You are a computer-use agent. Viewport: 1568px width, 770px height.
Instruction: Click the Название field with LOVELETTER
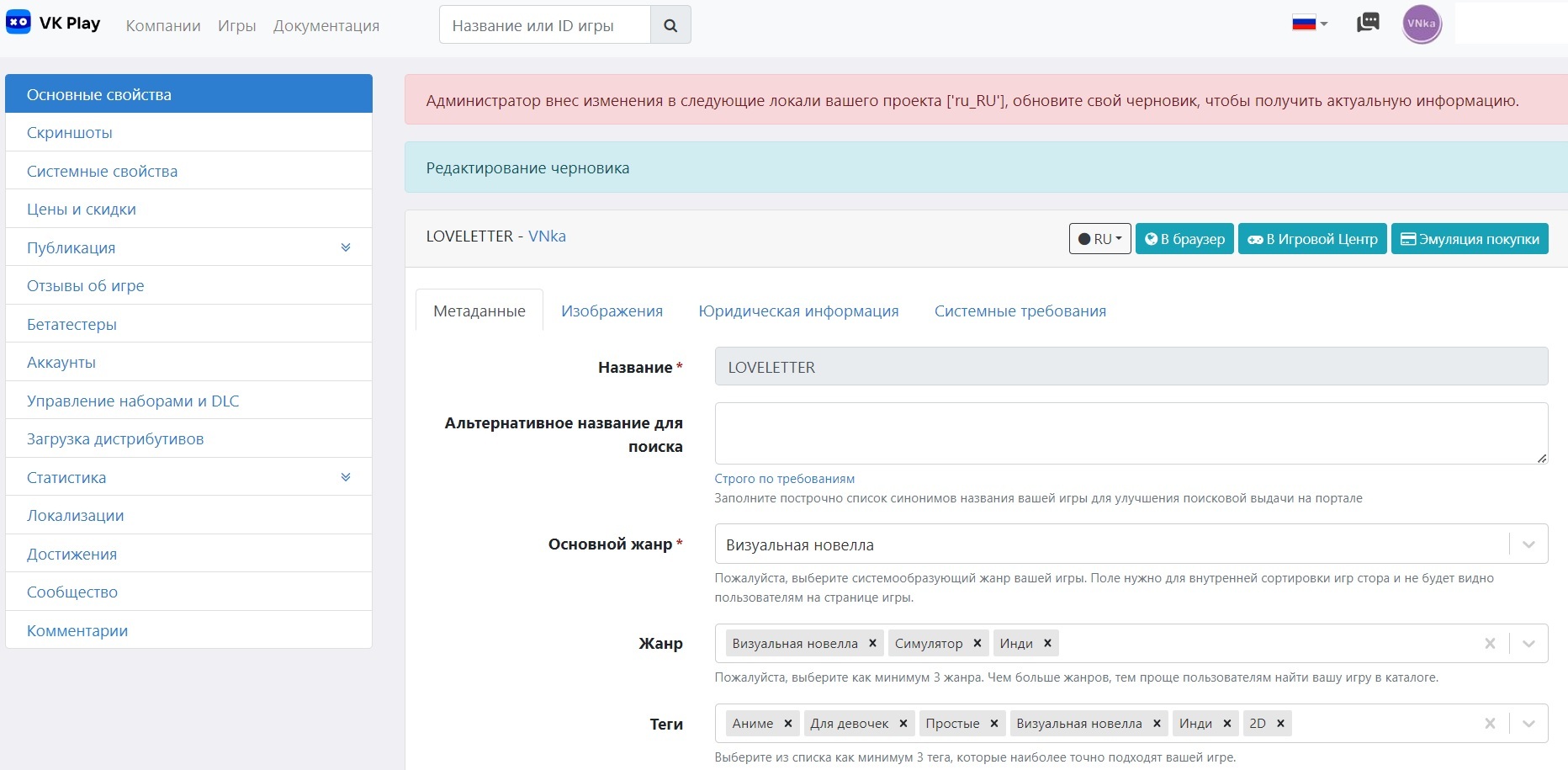[x=1131, y=367]
